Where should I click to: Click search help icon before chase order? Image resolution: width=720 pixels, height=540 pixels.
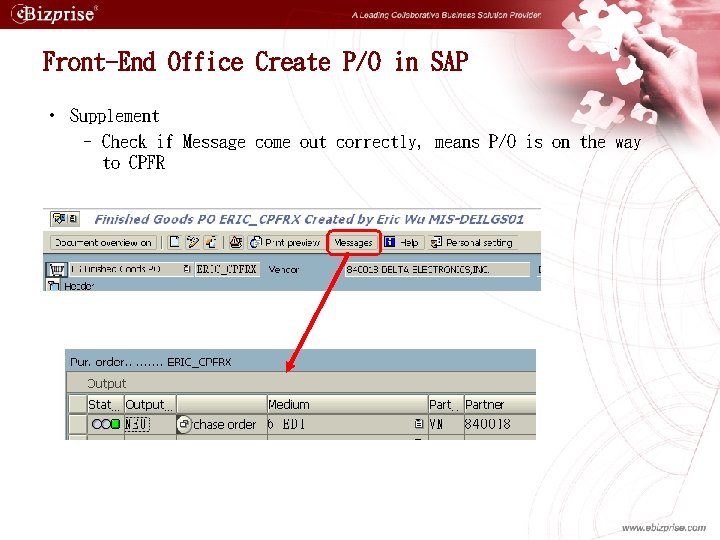tap(184, 424)
